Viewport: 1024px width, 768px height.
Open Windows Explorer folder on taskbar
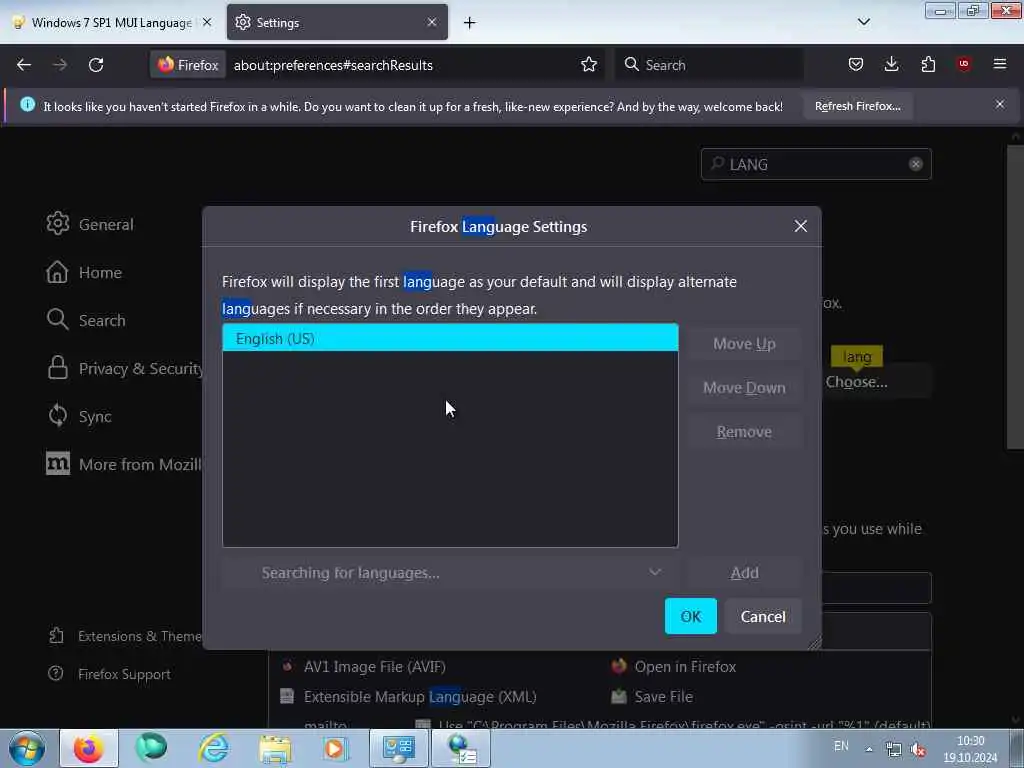[x=275, y=748]
